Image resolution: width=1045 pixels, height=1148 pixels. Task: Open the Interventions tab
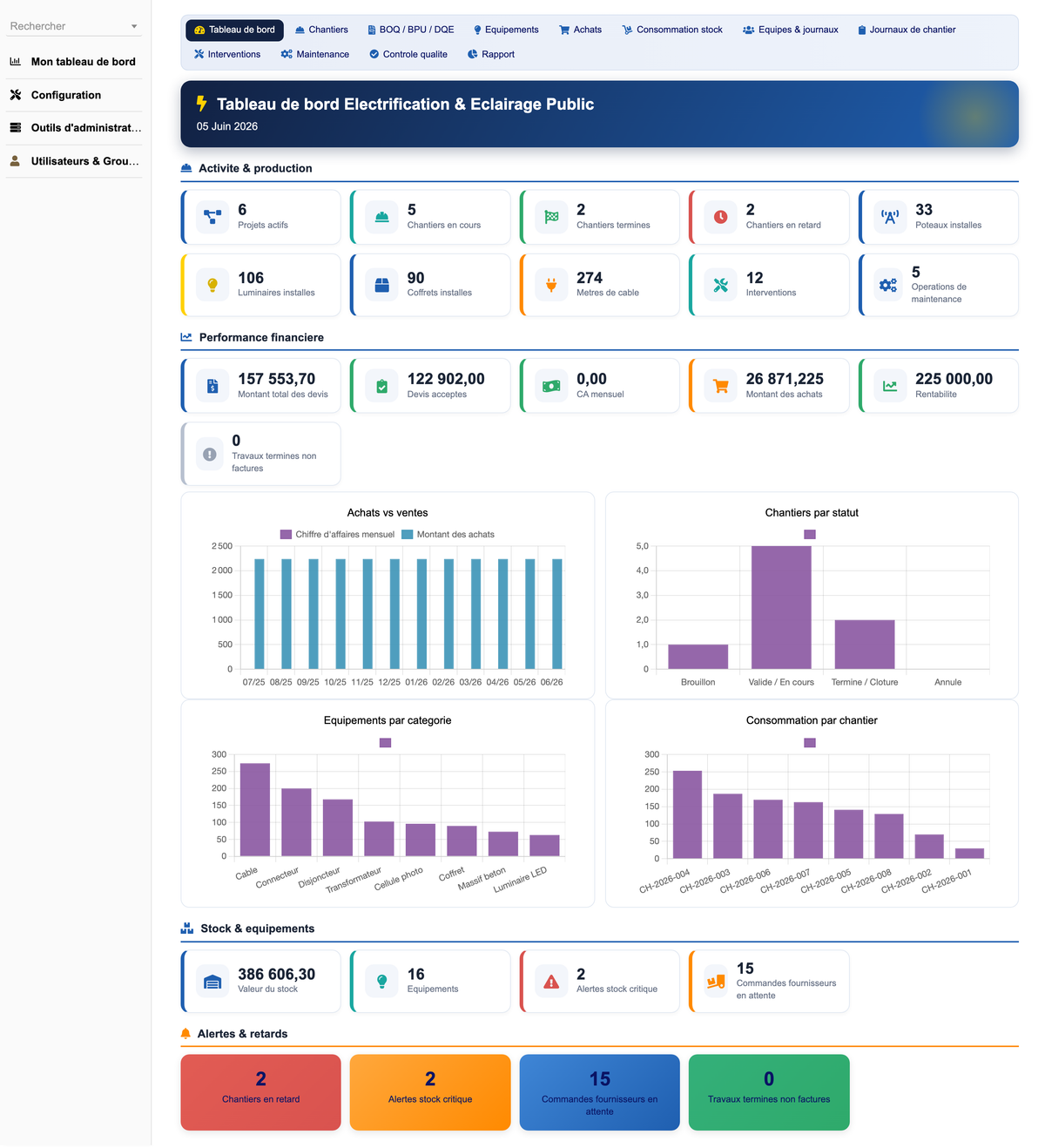click(227, 54)
